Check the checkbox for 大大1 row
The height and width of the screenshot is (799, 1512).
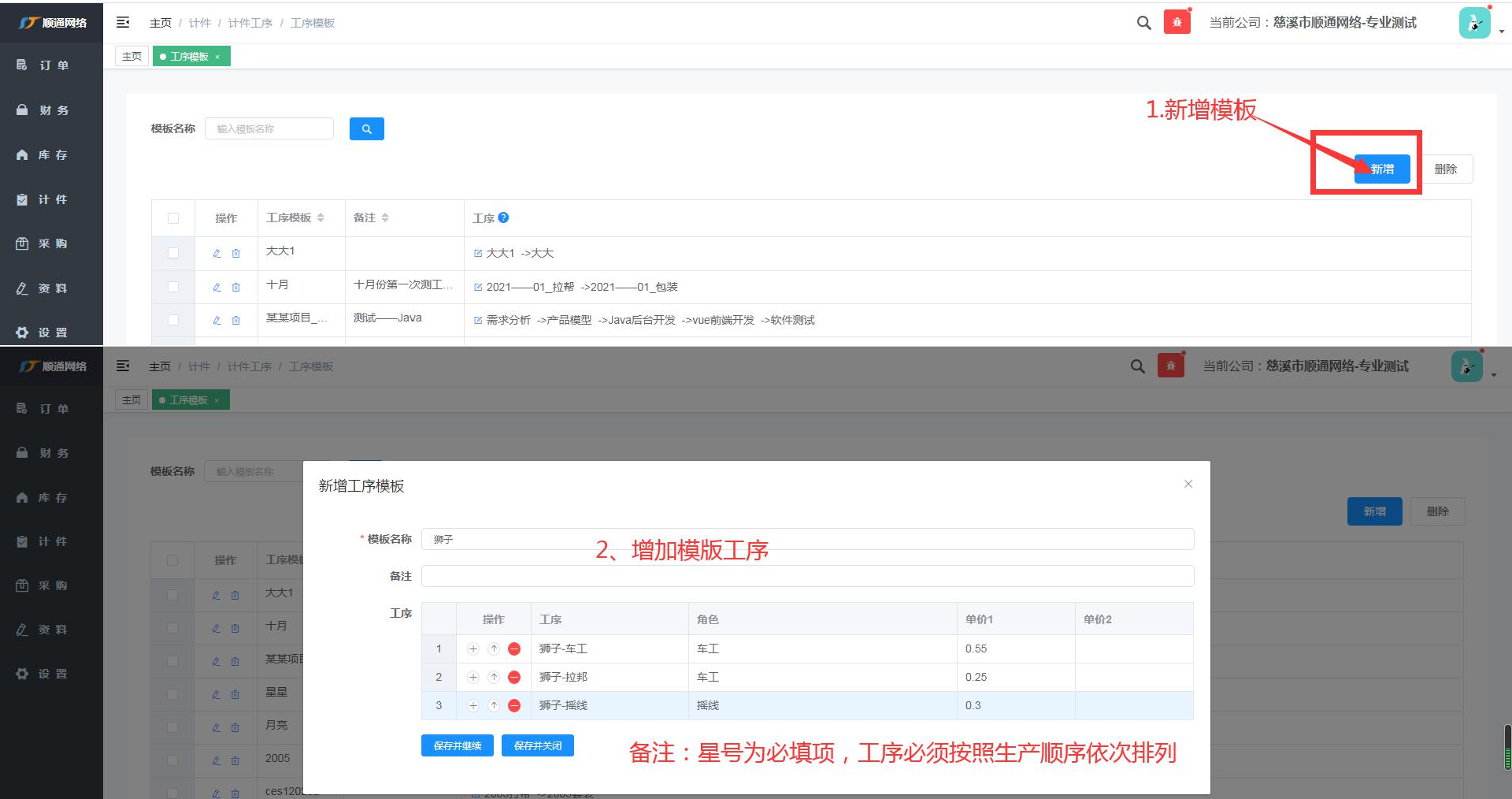(173, 253)
